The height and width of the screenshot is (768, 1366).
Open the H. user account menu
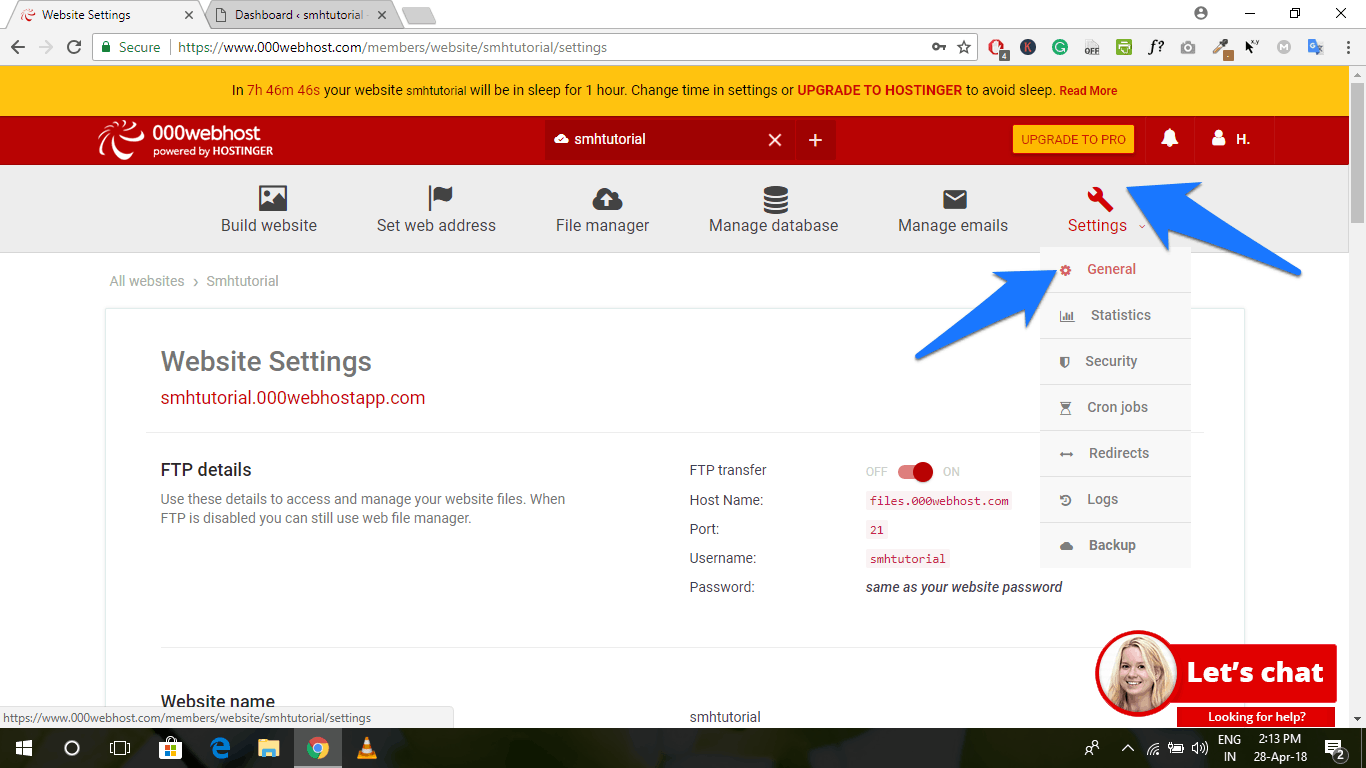click(x=1231, y=139)
